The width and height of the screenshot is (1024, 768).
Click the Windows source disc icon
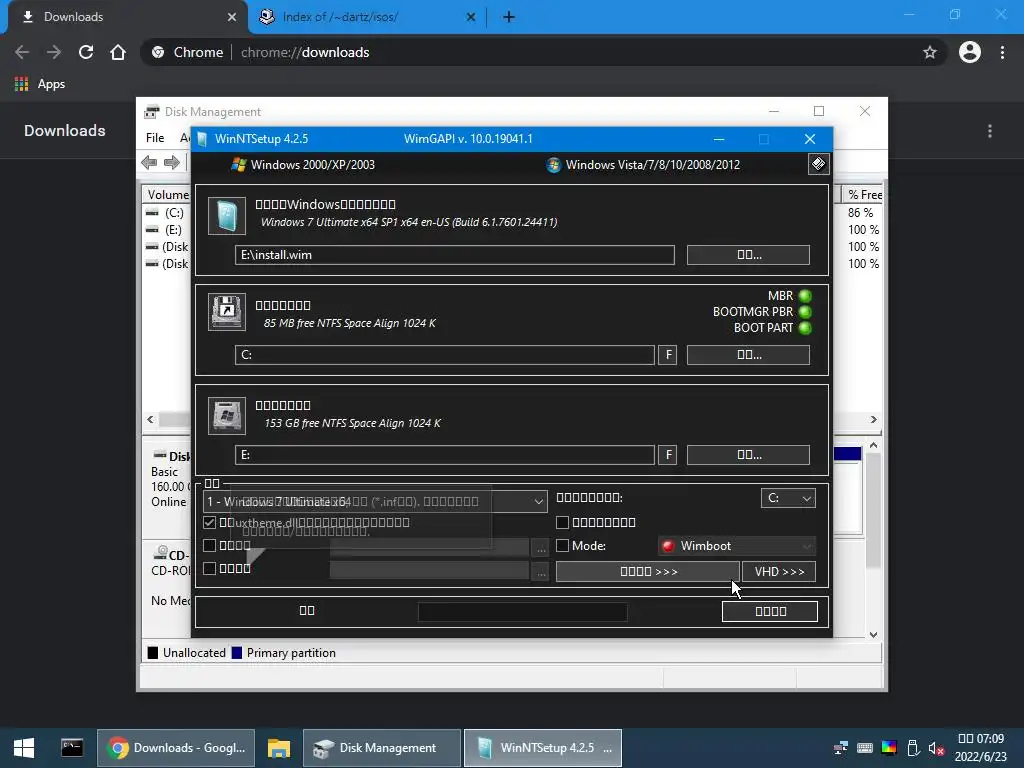[x=227, y=216]
